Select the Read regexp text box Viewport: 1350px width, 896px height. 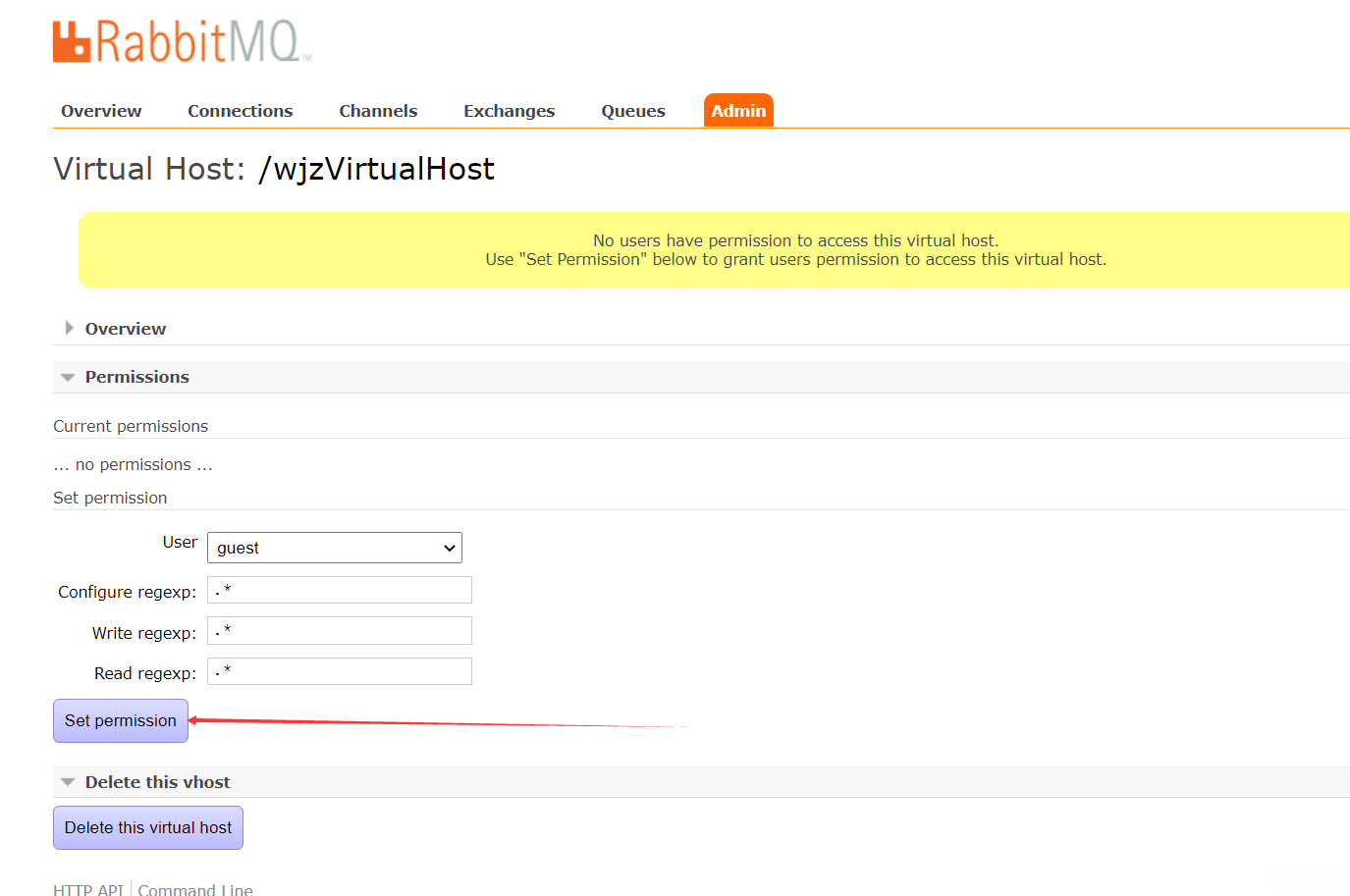(x=340, y=671)
